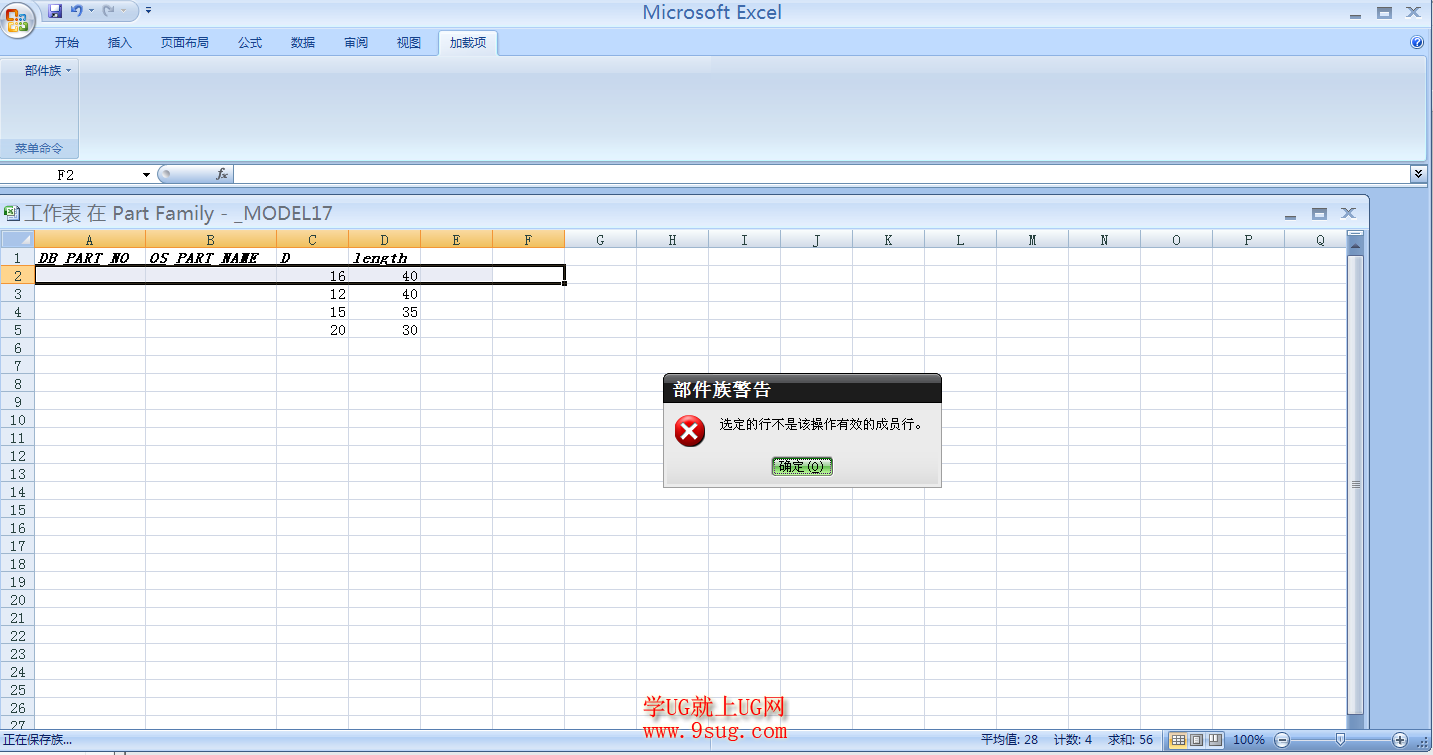Open the 页面布局 ribbon tab

[185, 43]
